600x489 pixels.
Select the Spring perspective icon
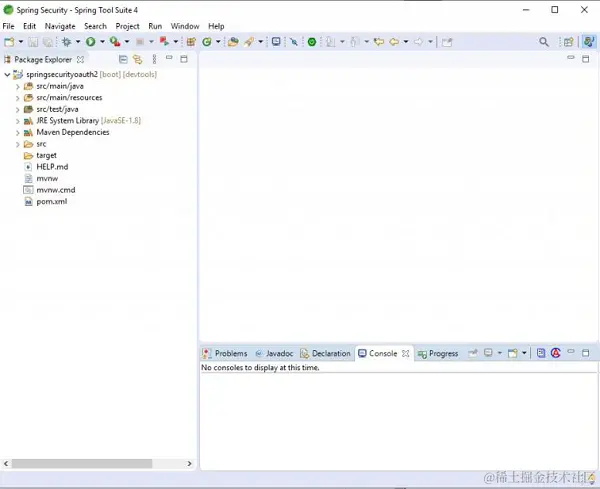pos(589,42)
